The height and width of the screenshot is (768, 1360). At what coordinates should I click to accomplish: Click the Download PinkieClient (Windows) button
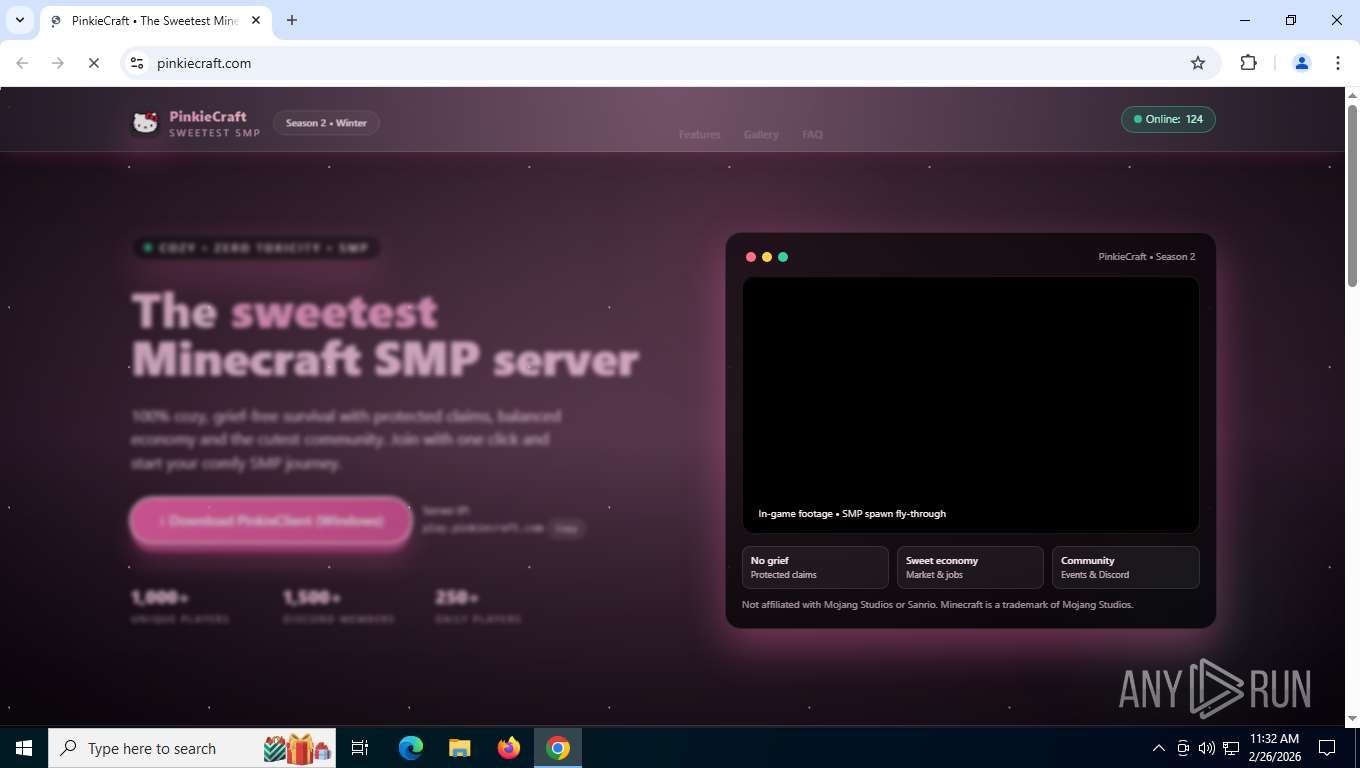(271, 521)
